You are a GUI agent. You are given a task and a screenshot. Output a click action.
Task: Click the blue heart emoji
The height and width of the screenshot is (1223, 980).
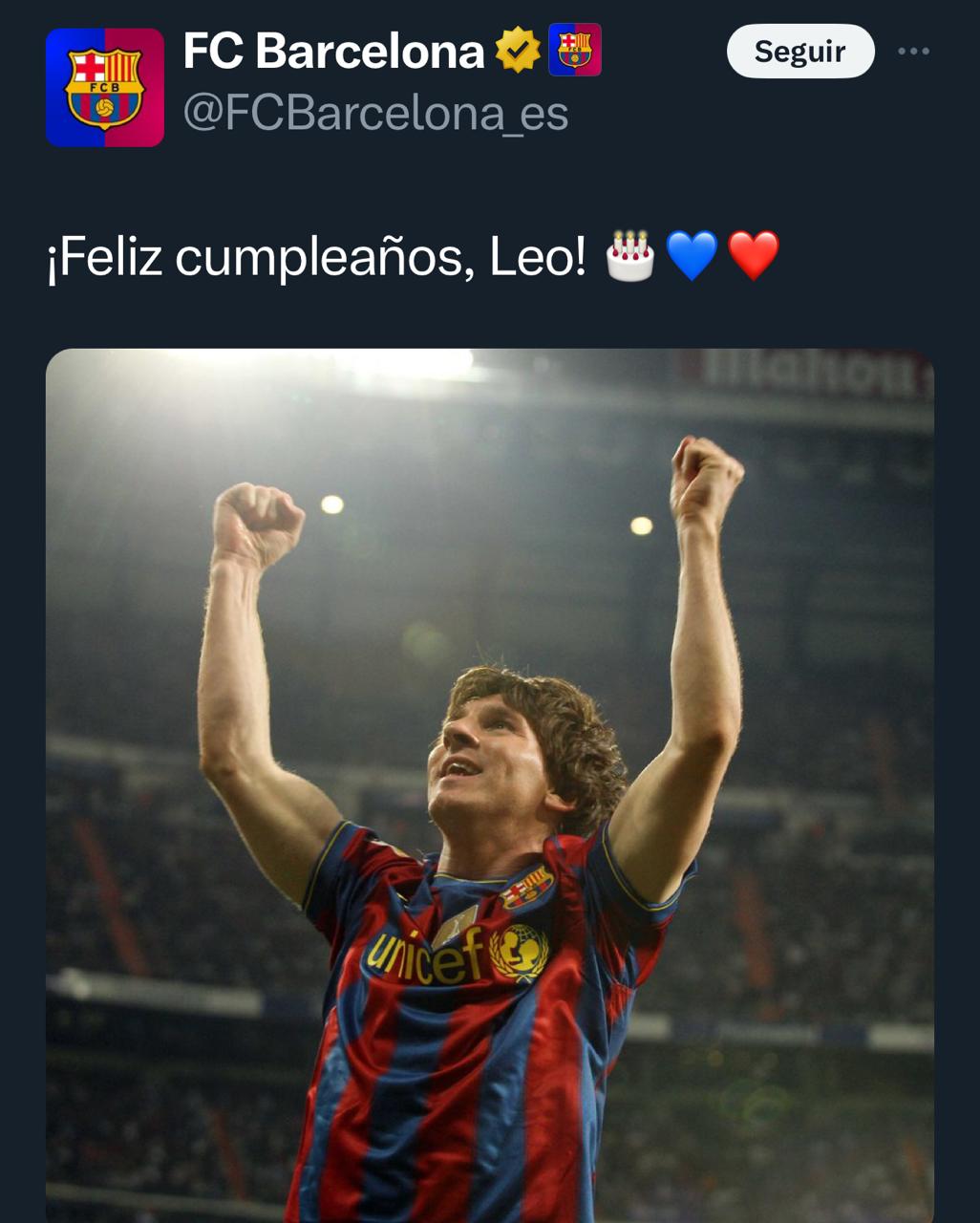[692, 256]
